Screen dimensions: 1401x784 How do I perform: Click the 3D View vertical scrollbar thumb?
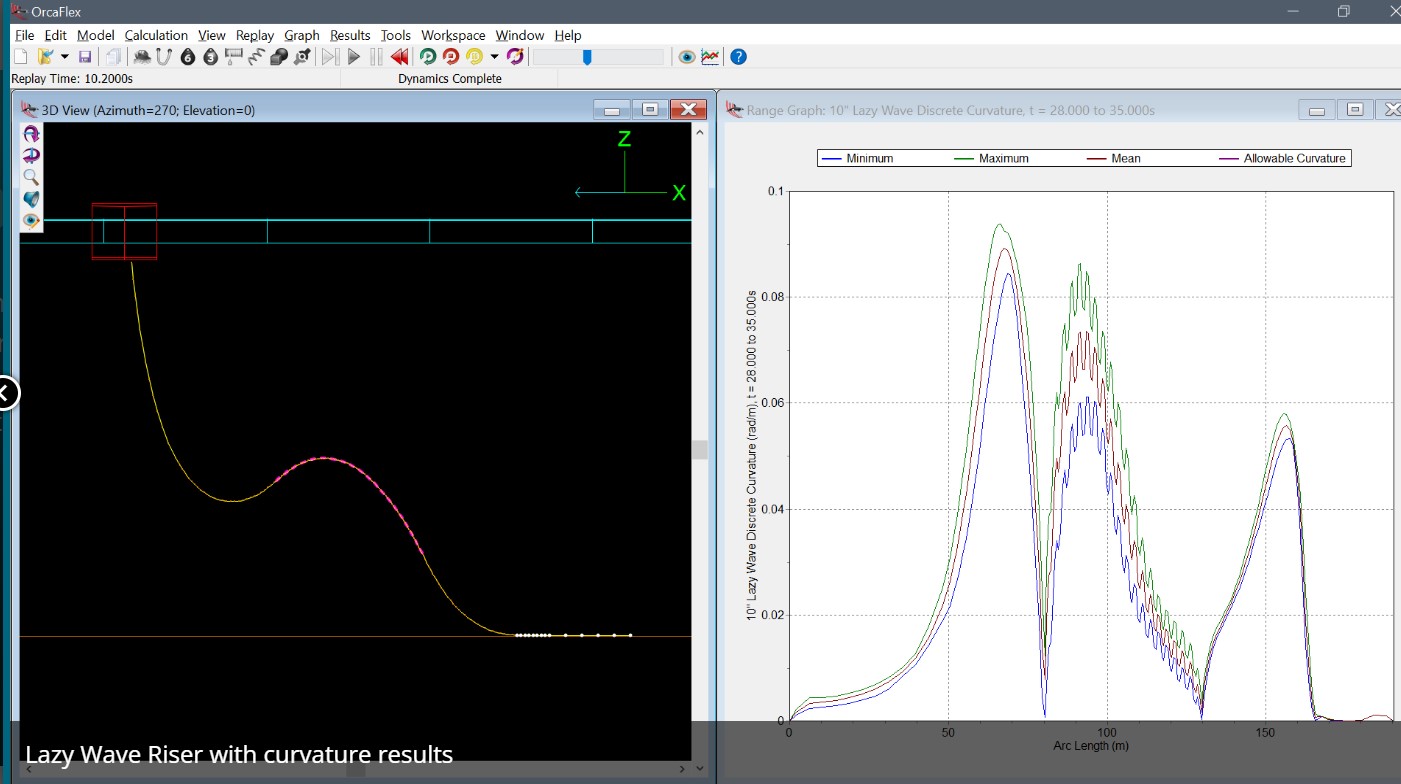pos(700,450)
